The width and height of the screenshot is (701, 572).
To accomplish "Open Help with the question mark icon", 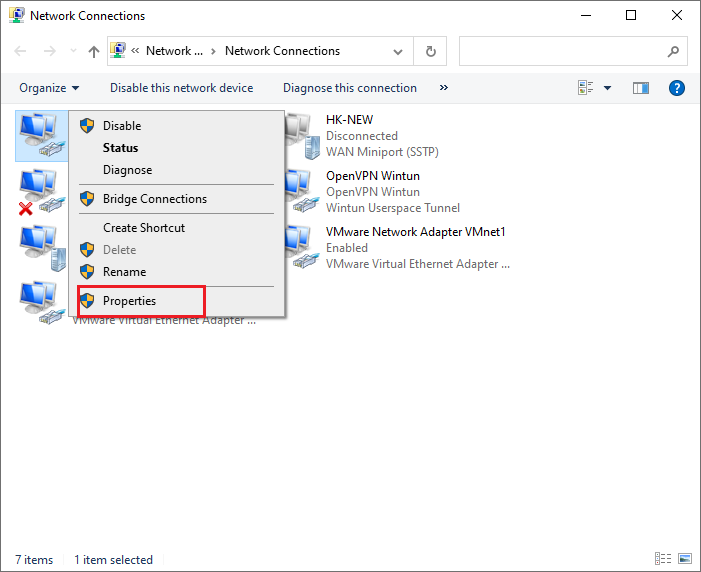I will pyautogui.click(x=676, y=88).
